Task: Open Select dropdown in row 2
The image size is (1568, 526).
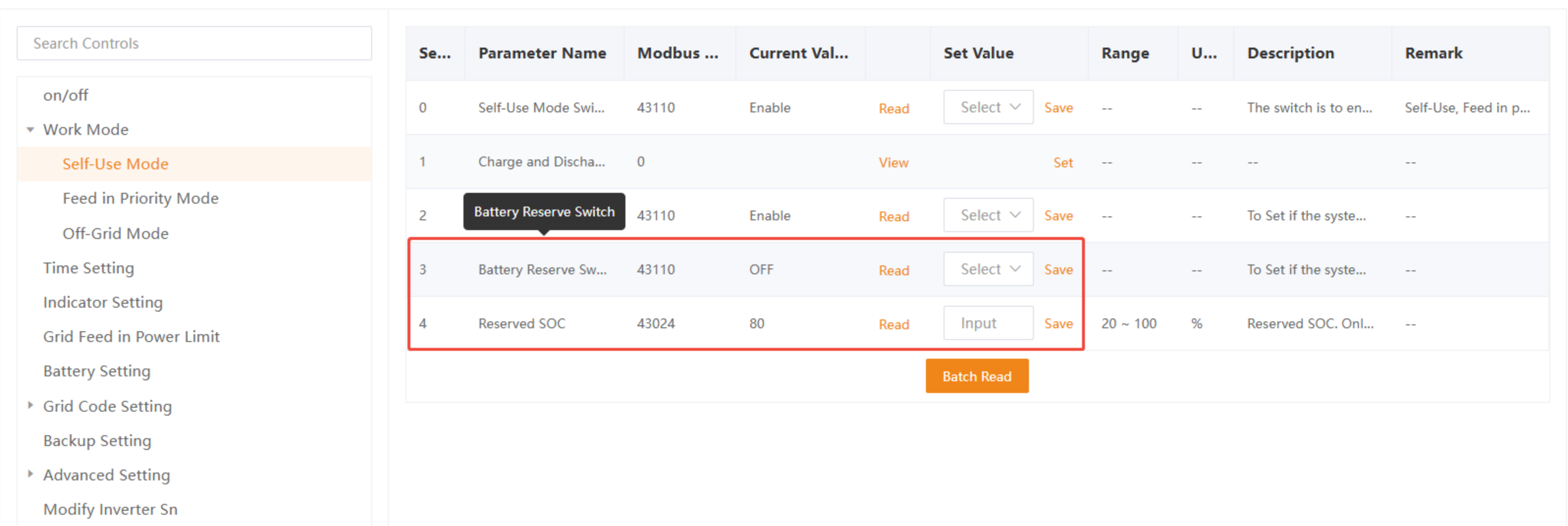Action: [987, 215]
